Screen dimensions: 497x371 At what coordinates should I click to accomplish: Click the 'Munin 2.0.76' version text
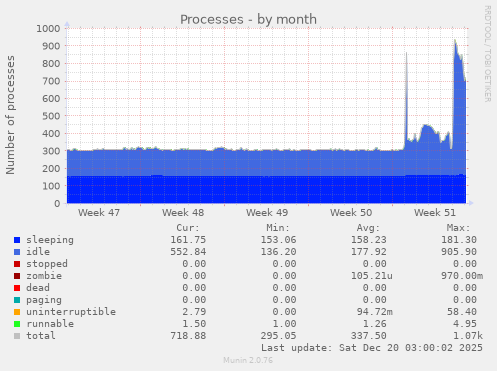[x=248, y=360]
